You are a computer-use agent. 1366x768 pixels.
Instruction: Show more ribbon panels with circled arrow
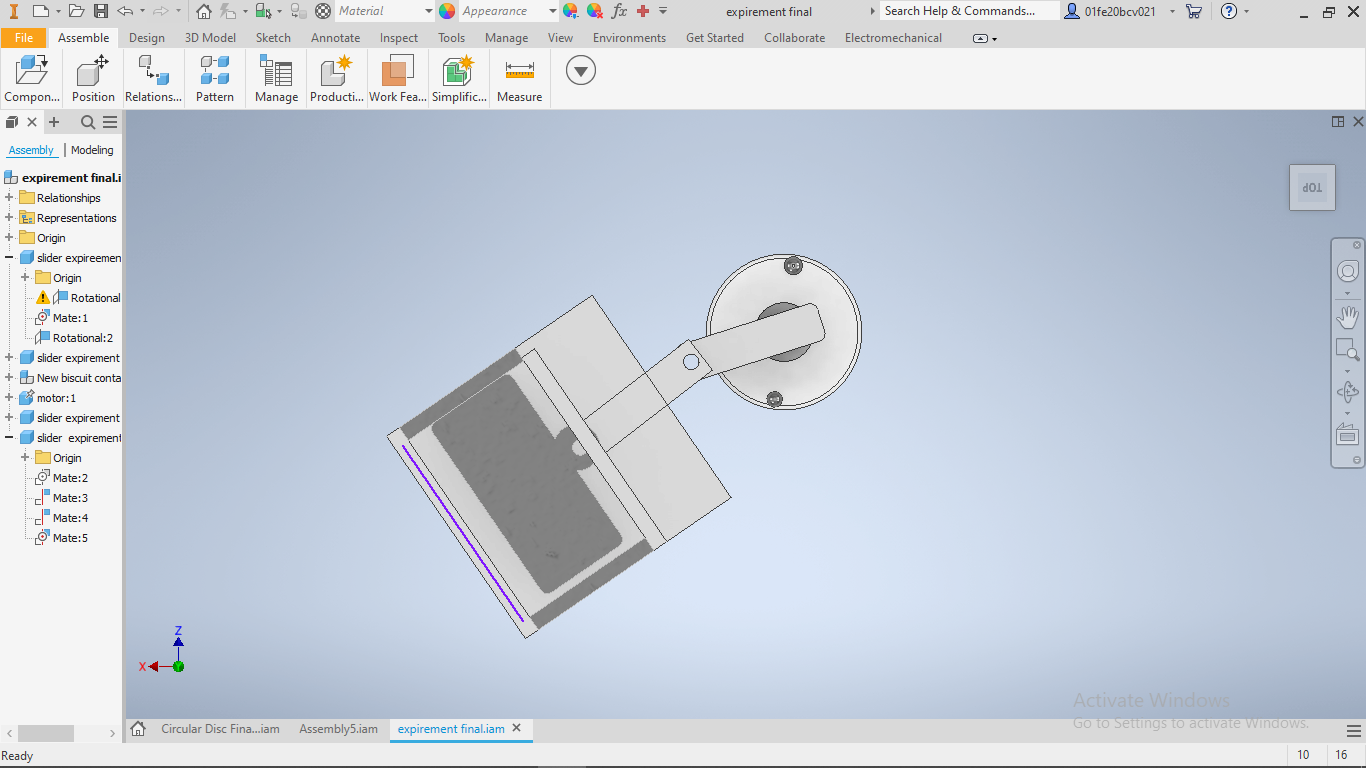(x=581, y=70)
